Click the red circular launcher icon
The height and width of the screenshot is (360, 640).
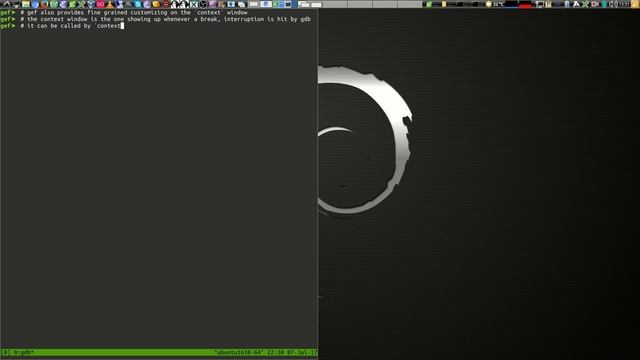pos(166,4)
